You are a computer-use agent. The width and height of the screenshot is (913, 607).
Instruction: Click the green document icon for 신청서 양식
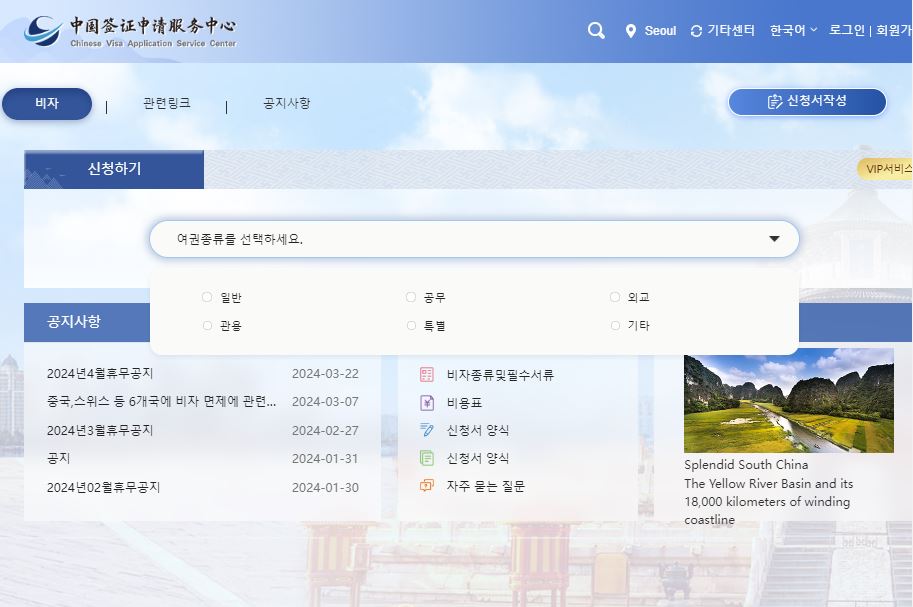click(x=427, y=458)
